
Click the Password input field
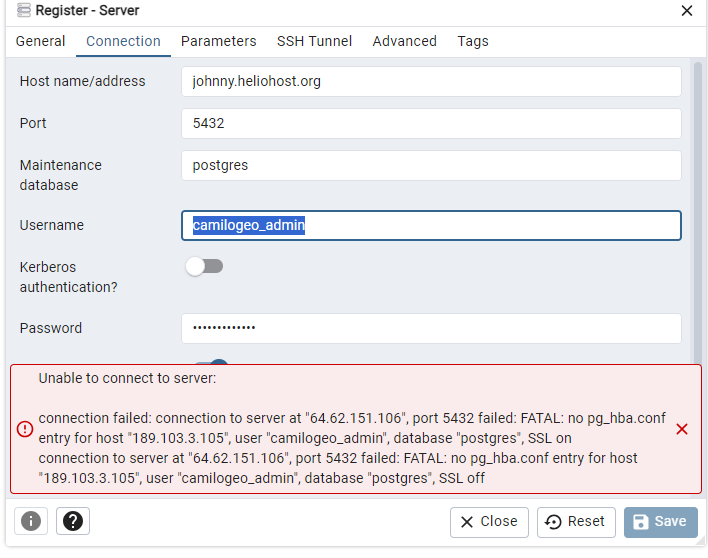pyautogui.click(x=431, y=328)
